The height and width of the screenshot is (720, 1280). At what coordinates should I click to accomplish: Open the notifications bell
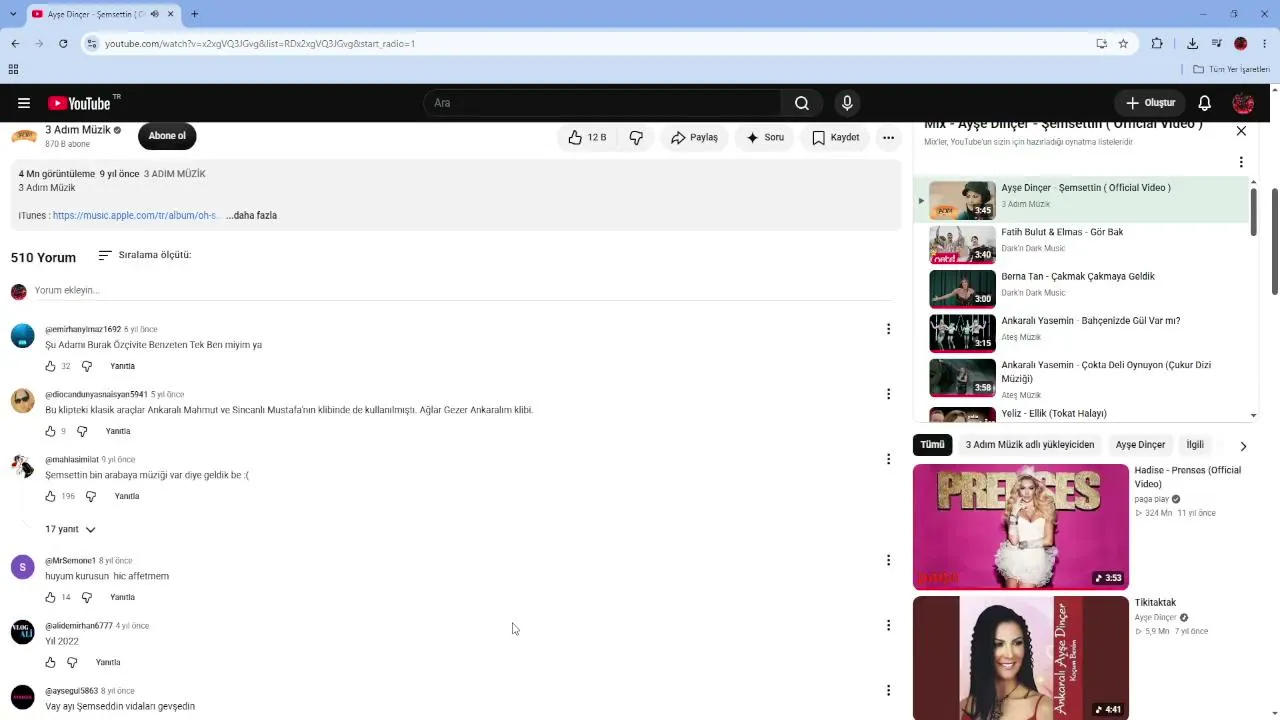click(x=1205, y=103)
